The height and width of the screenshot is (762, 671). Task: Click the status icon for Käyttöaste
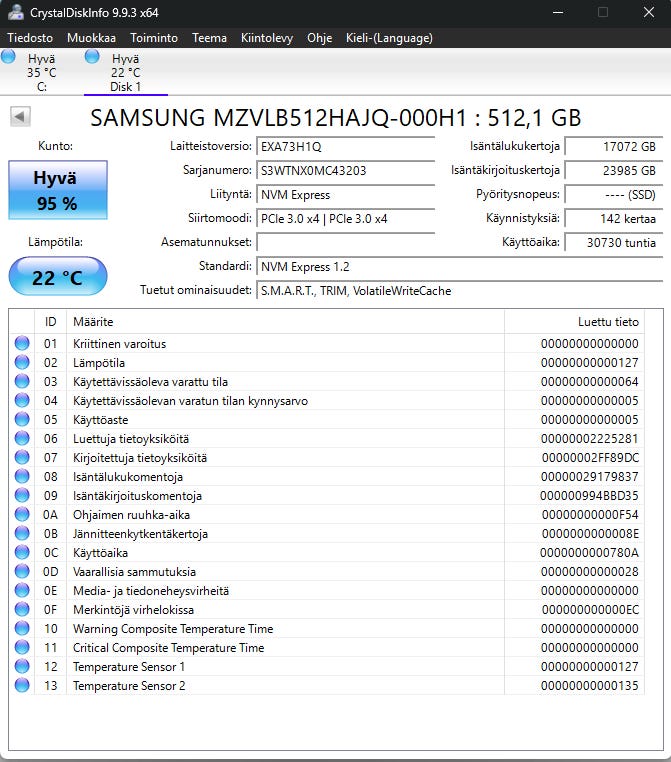coord(22,419)
